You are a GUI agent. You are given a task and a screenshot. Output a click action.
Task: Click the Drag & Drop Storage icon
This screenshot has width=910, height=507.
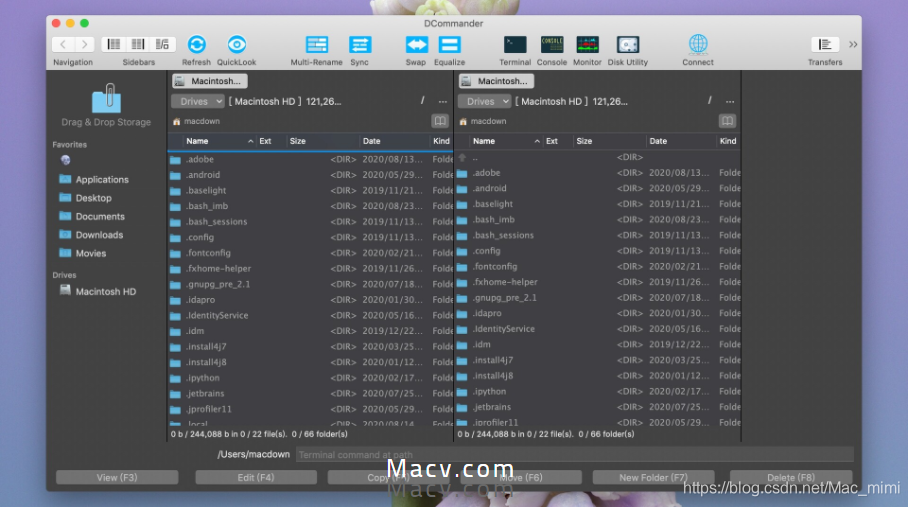point(106,98)
